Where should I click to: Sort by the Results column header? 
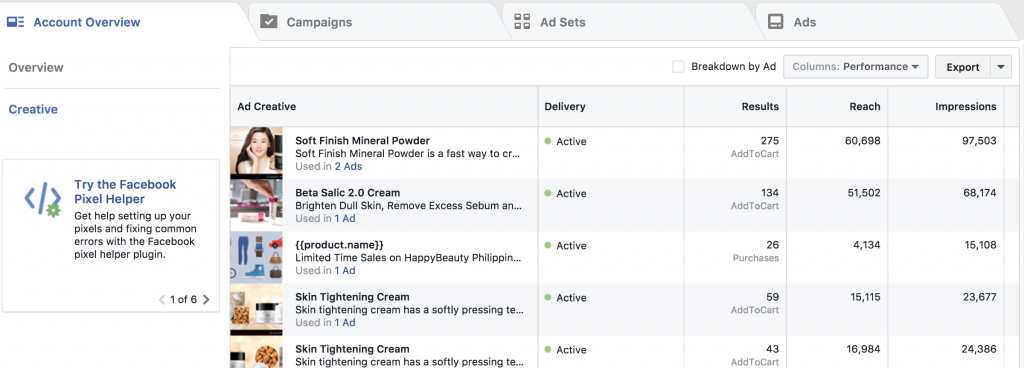pyautogui.click(x=760, y=106)
